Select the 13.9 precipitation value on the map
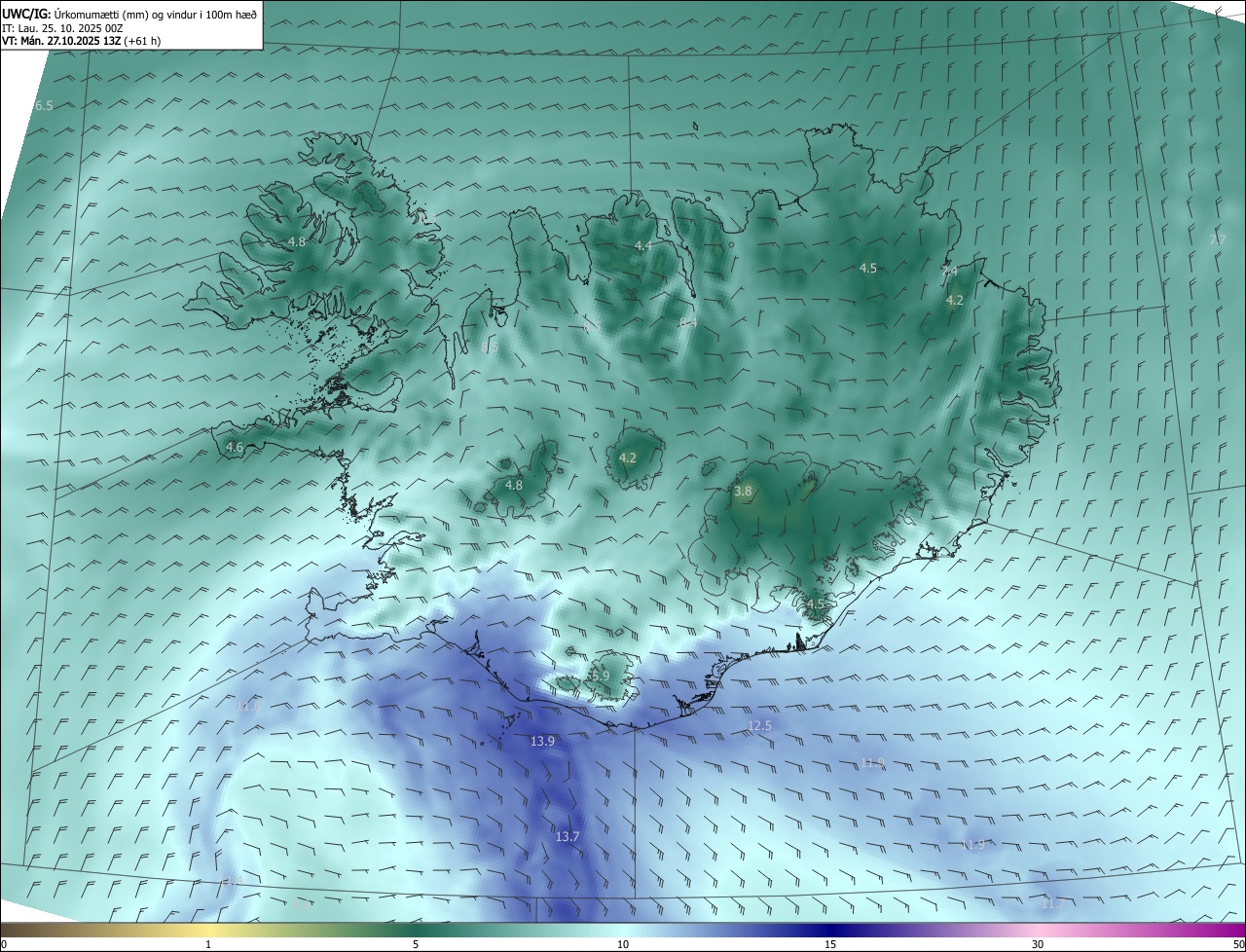Viewport: 1246px width, 952px height. pyautogui.click(x=542, y=741)
